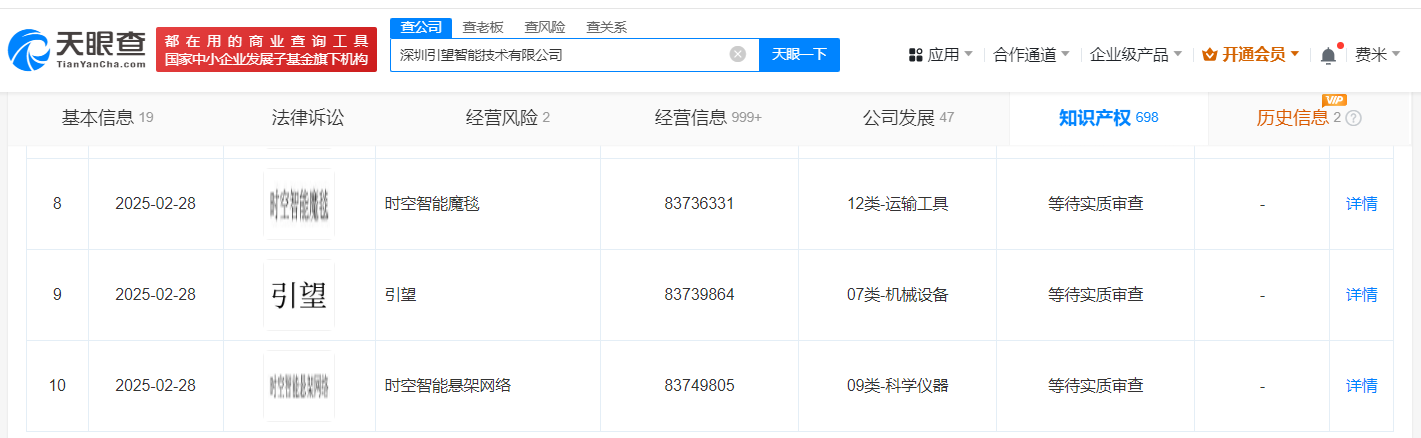Click the TianYanCha logo
Viewport: 1421px width, 438px height.
pyautogui.click(x=76, y=49)
